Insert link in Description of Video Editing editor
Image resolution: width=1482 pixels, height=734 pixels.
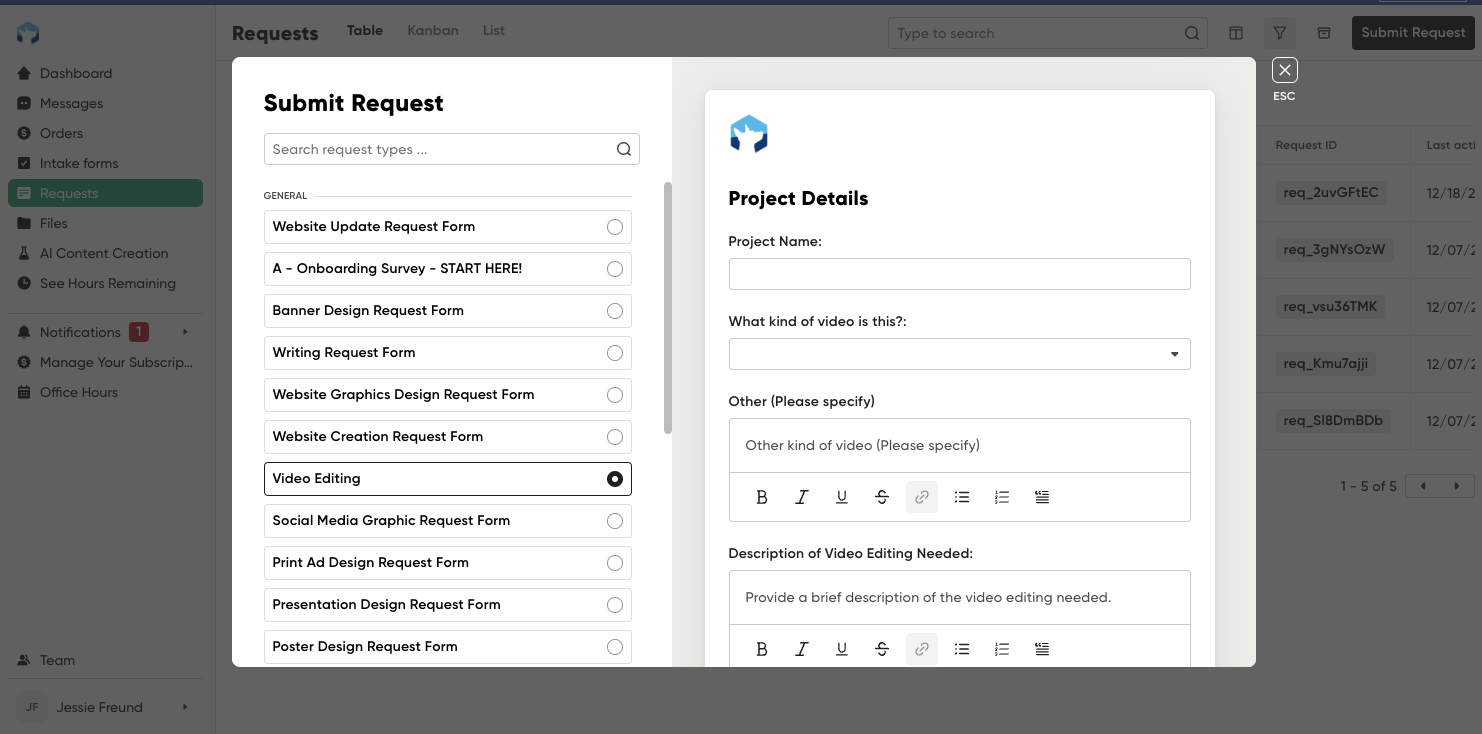[x=922, y=649]
